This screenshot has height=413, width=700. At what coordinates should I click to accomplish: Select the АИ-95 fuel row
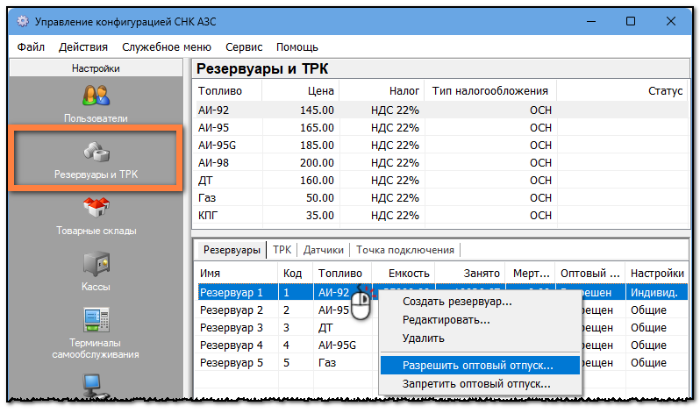(x=442, y=128)
